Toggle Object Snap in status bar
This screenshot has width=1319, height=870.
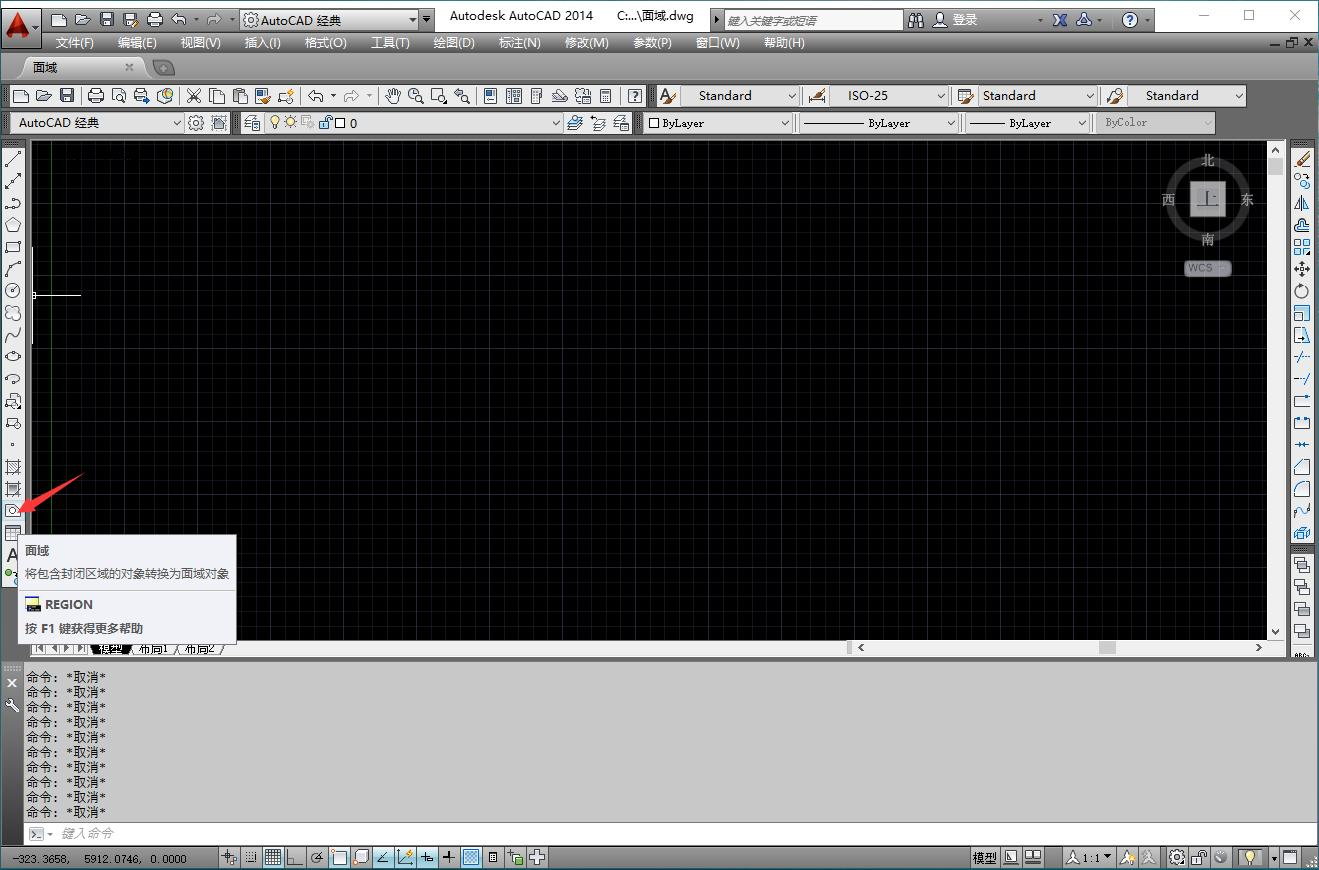click(x=339, y=857)
